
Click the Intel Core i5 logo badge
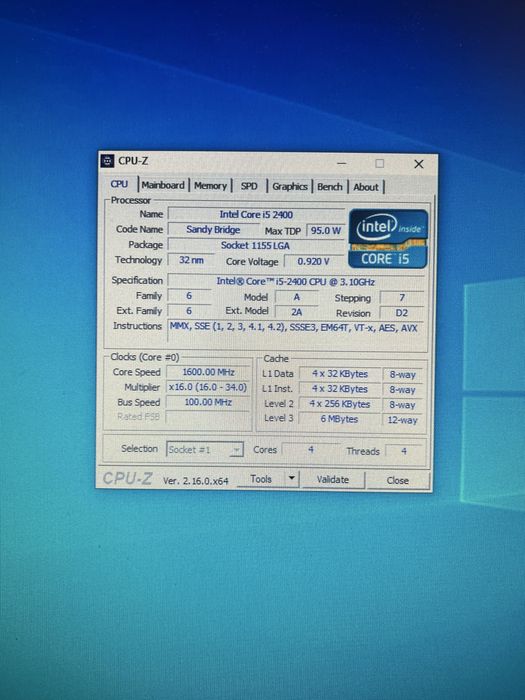(388, 239)
